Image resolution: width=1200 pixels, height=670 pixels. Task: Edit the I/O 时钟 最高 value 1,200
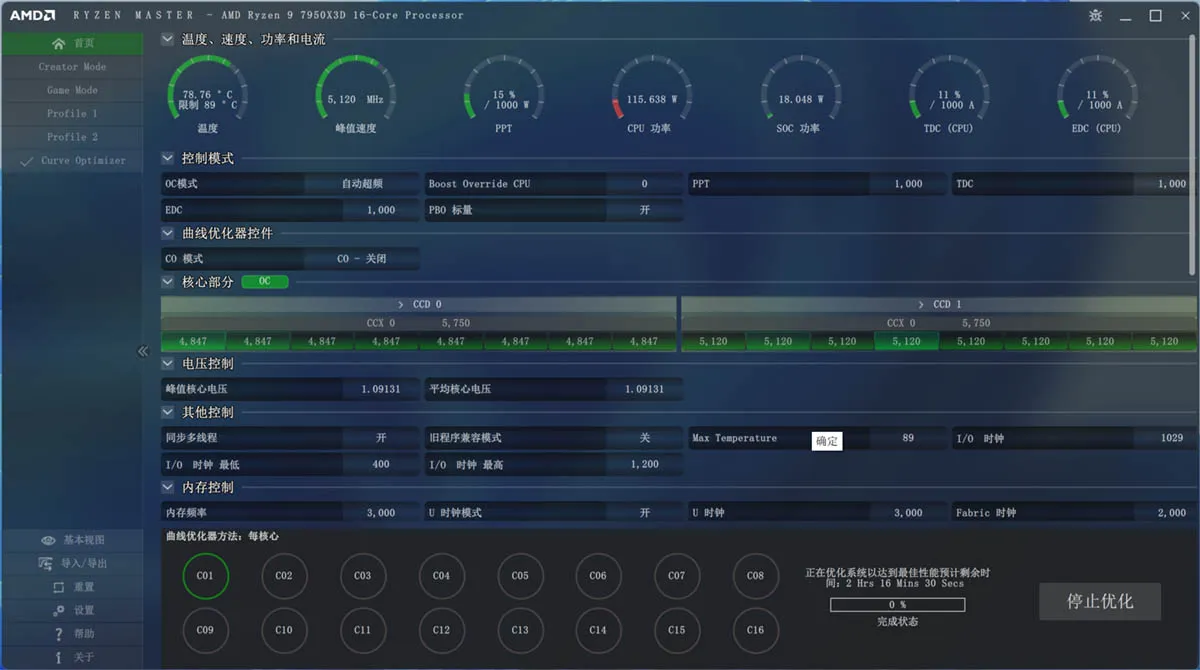click(644, 465)
